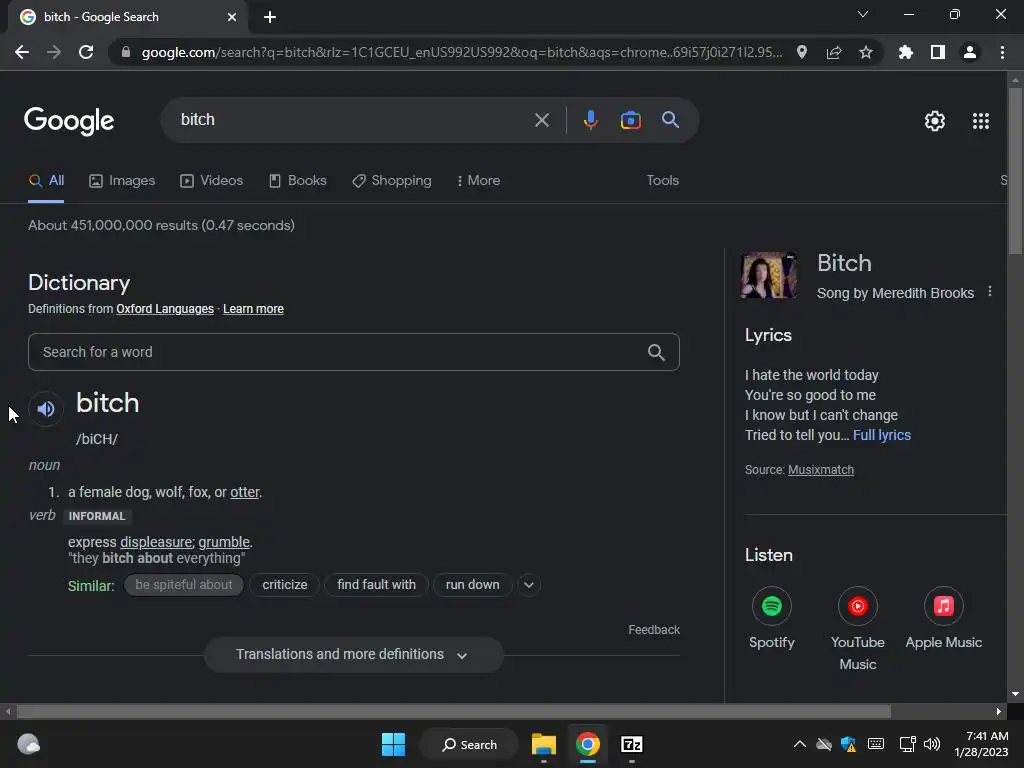Show hidden system tray icons chevron

click(799, 744)
